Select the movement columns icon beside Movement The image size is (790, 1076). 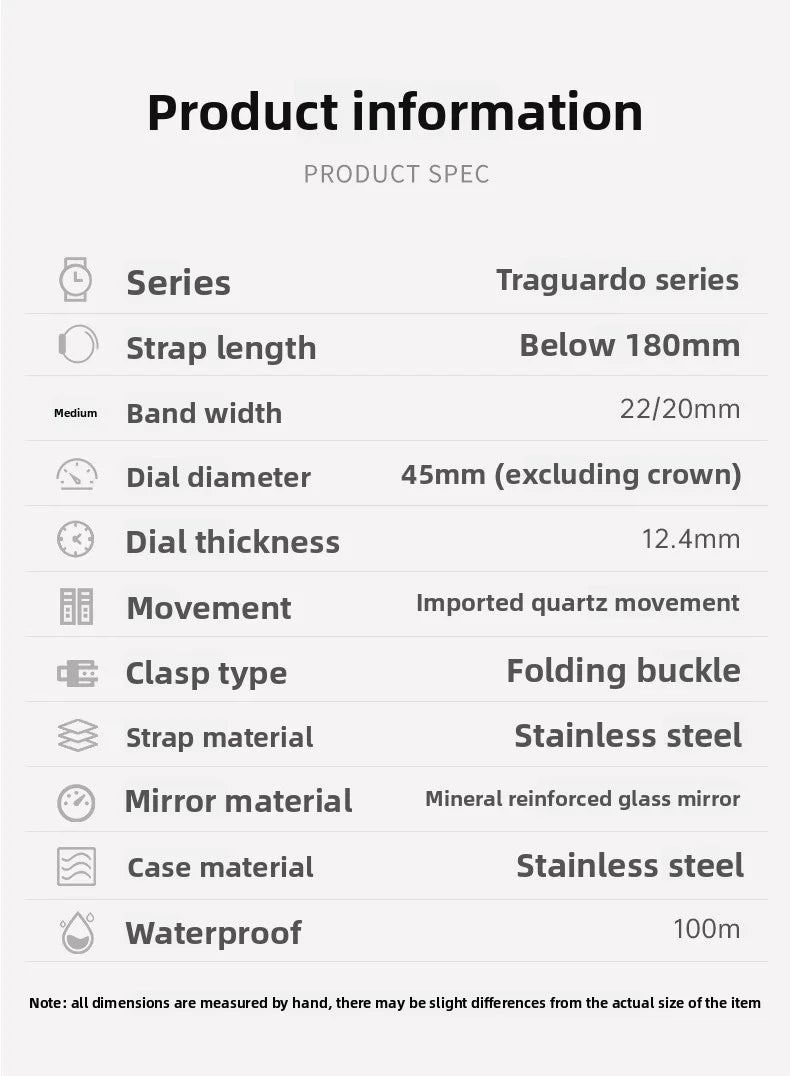76,606
